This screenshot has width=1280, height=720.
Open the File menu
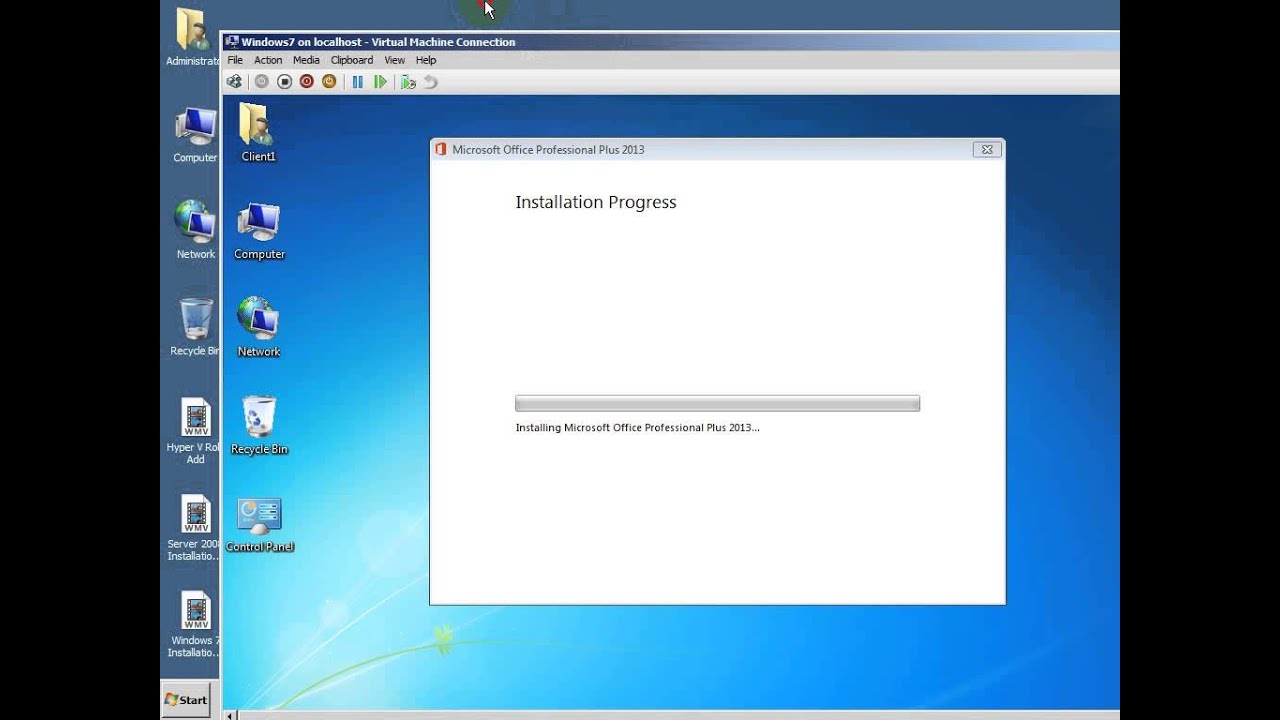[235, 60]
